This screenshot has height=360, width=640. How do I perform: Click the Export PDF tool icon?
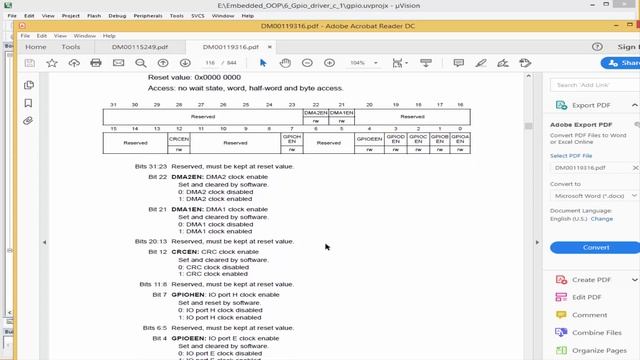coord(561,105)
